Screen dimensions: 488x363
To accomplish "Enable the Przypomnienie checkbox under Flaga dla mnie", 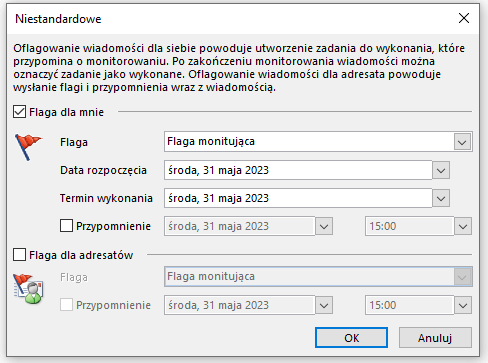I will [x=66, y=226].
